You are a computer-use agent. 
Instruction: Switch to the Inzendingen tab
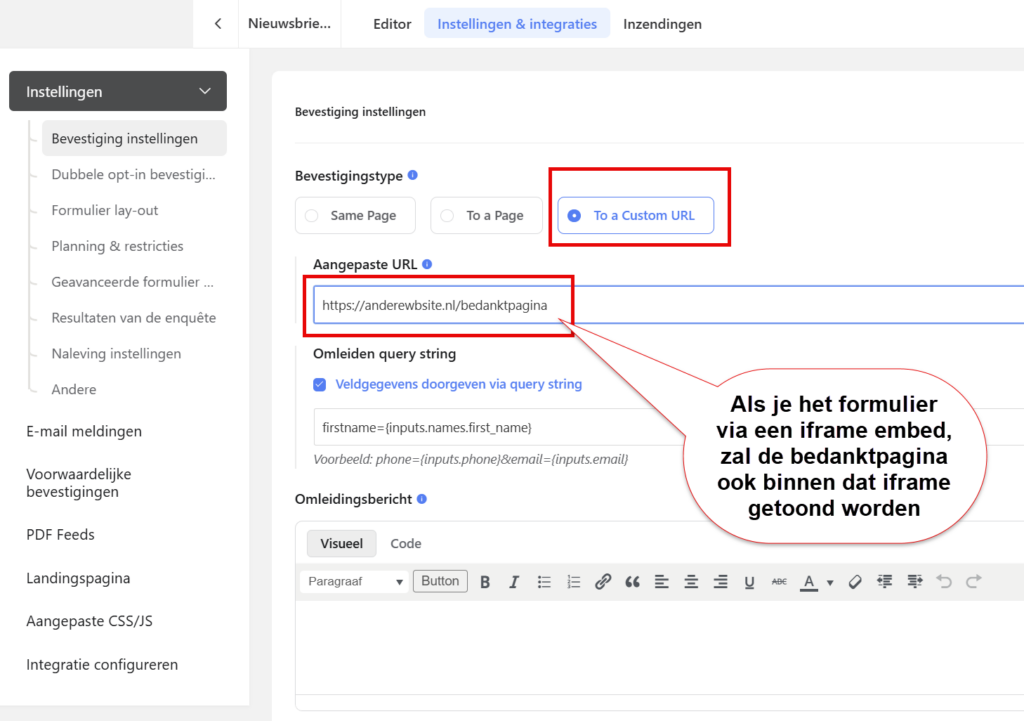click(662, 24)
